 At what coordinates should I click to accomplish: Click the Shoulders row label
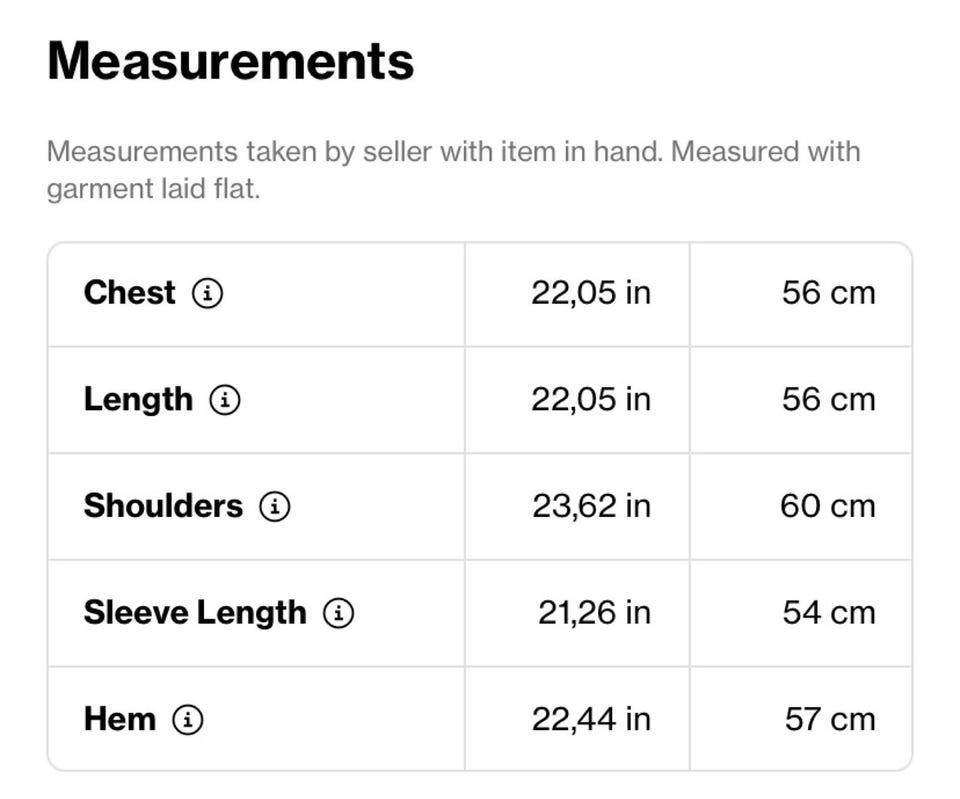163,506
